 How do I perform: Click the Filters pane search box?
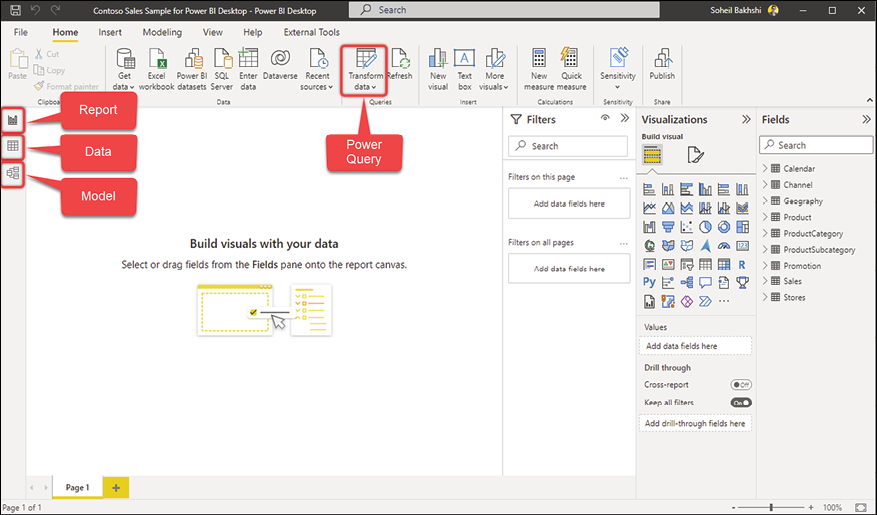[568, 146]
